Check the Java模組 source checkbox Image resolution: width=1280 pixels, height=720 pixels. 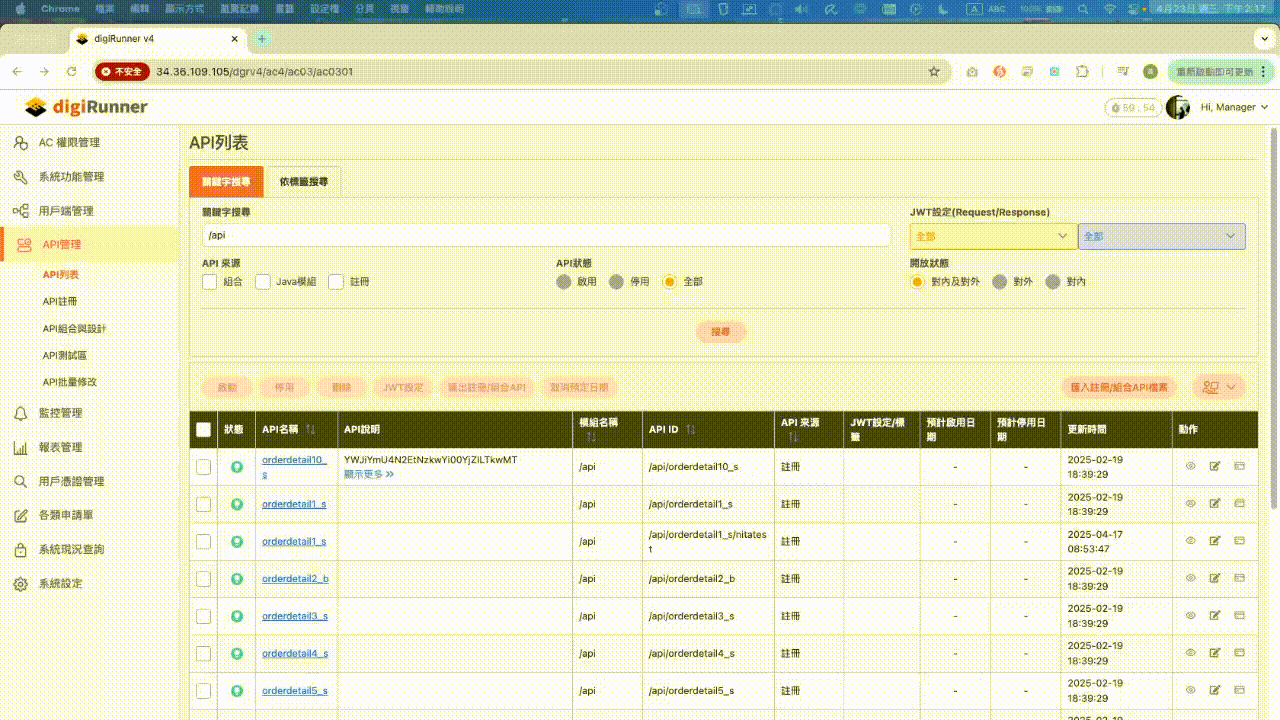[x=263, y=282]
